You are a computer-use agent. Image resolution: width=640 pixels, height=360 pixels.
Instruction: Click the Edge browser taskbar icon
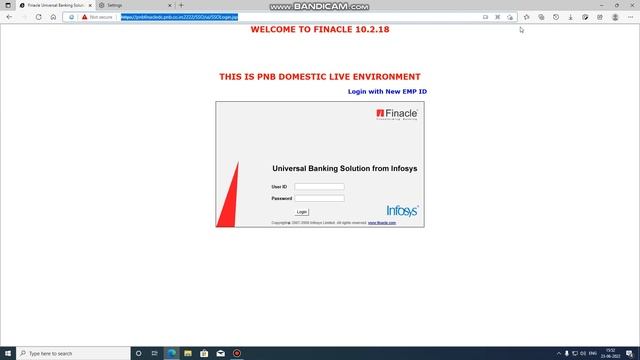[x=171, y=353]
